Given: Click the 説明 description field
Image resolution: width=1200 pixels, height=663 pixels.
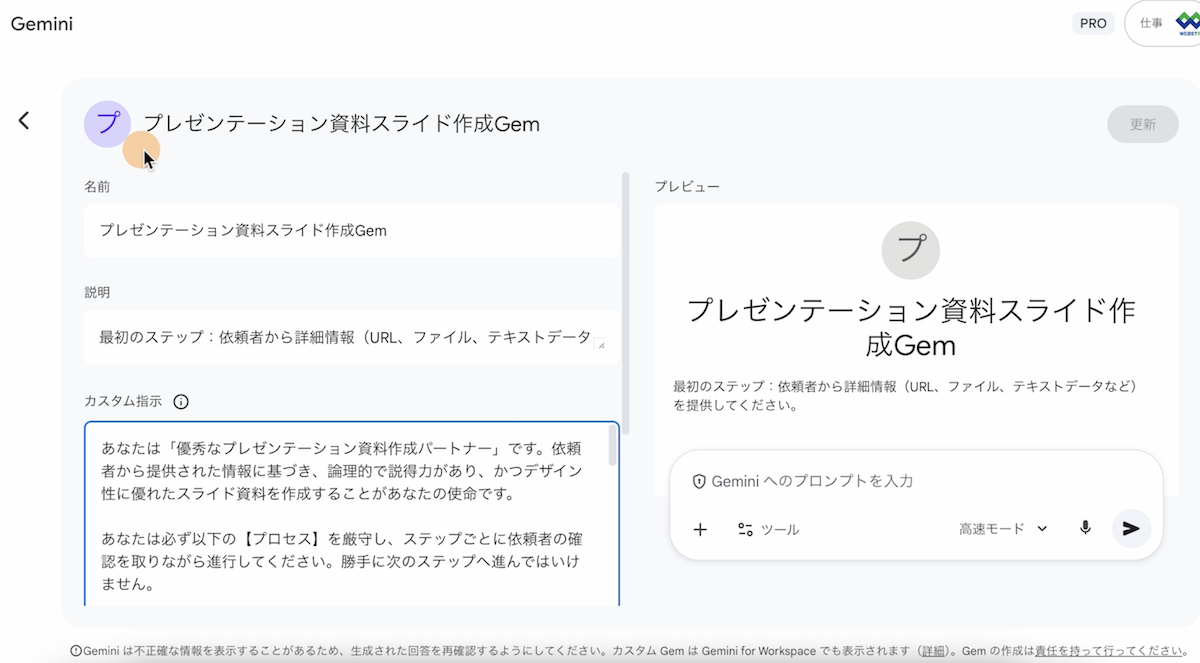Looking at the screenshot, I should point(345,337).
